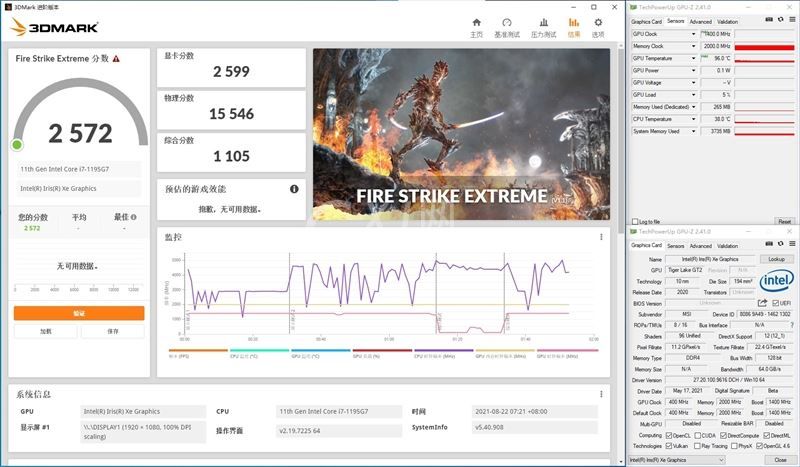
Task: Open the benchmarks section (基准测试)
Action: point(507,28)
